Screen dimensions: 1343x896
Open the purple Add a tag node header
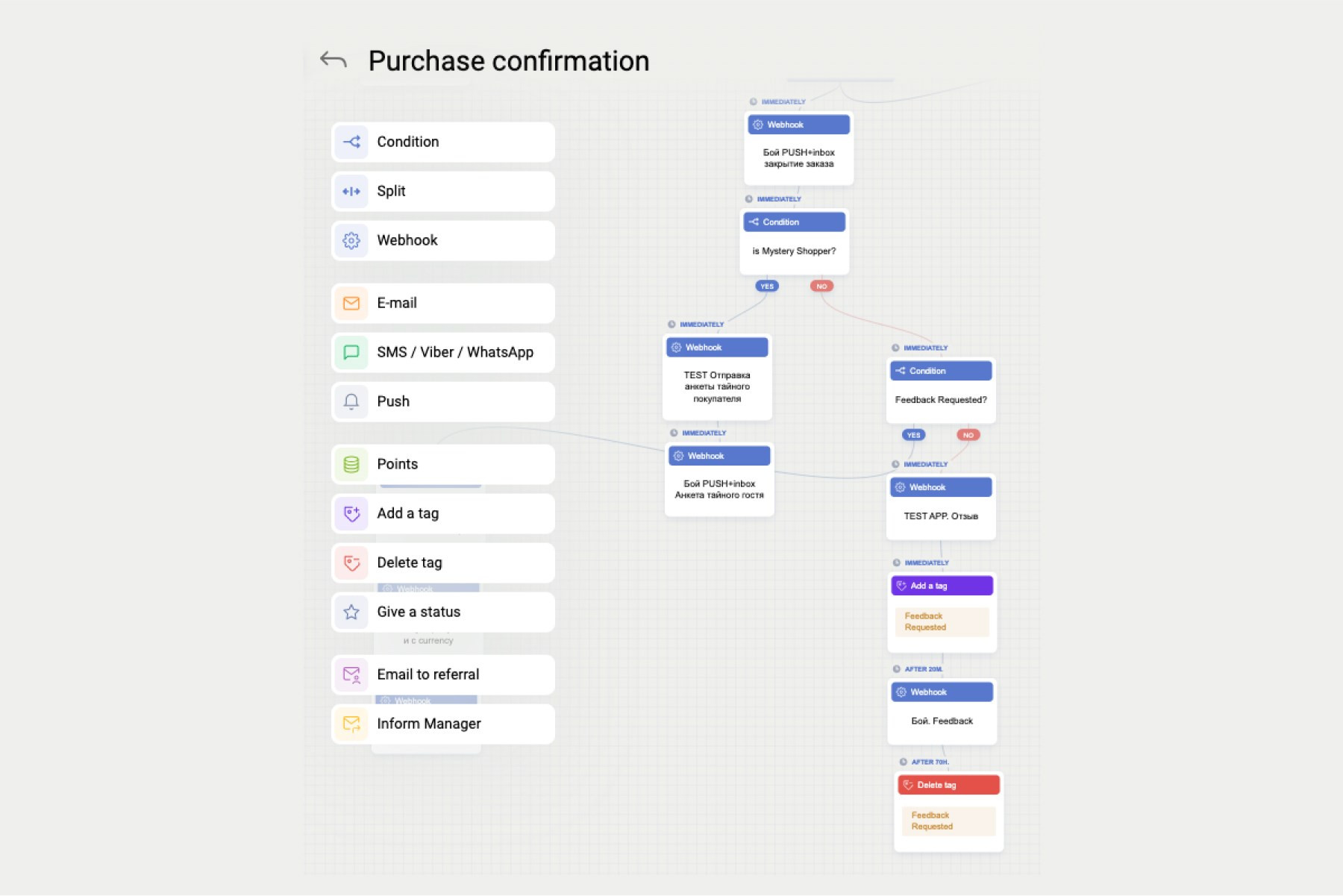942,586
